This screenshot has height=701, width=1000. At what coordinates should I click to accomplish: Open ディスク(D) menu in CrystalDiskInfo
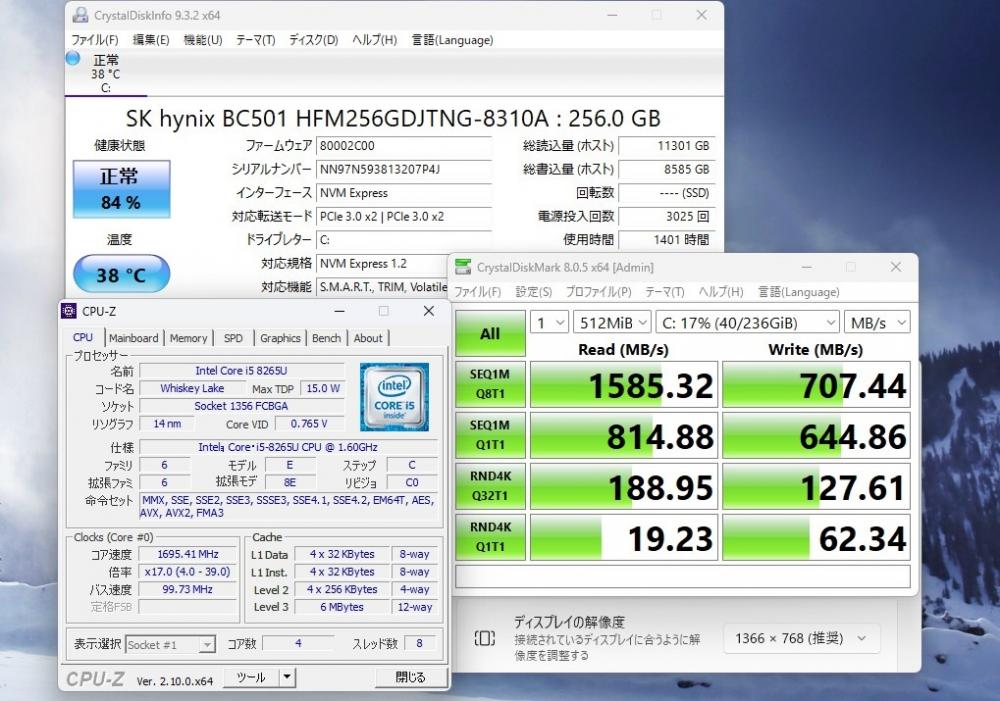(313, 40)
